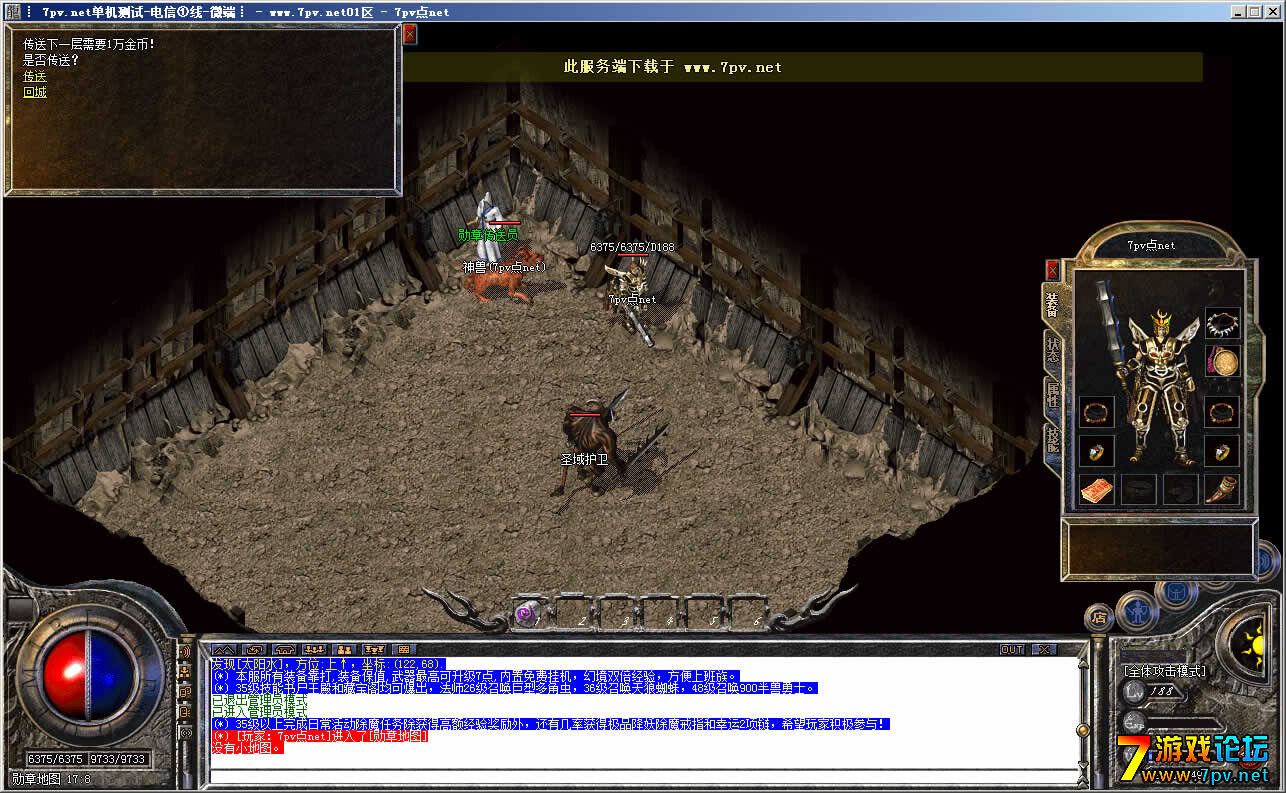Image resolution: width=1286 pixels, height=793 pixels.
Task: Click the bottom side icon left of chat
Action: coord(186,733)
